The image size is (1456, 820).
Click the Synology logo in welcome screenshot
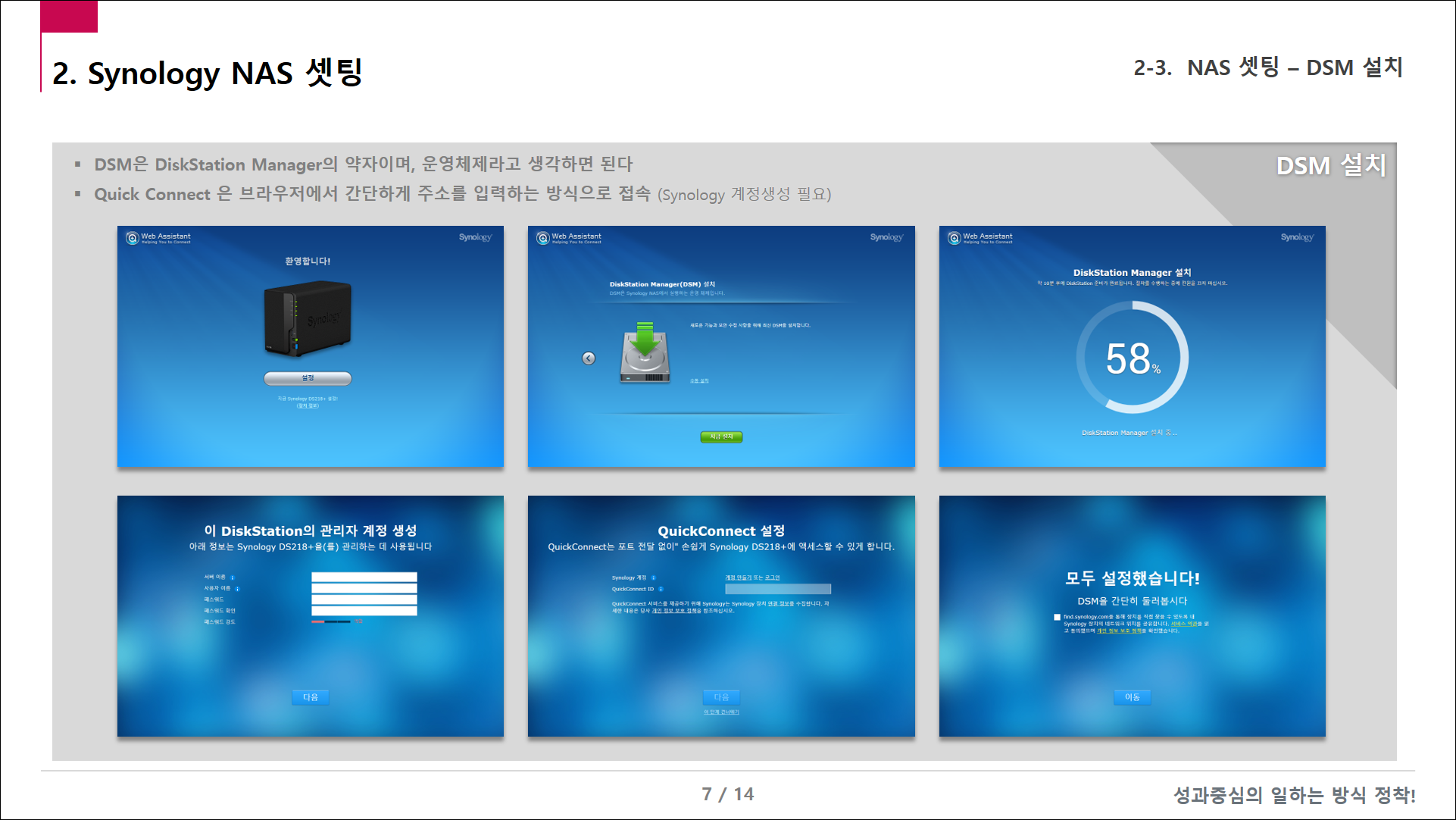tap(475, 238)
